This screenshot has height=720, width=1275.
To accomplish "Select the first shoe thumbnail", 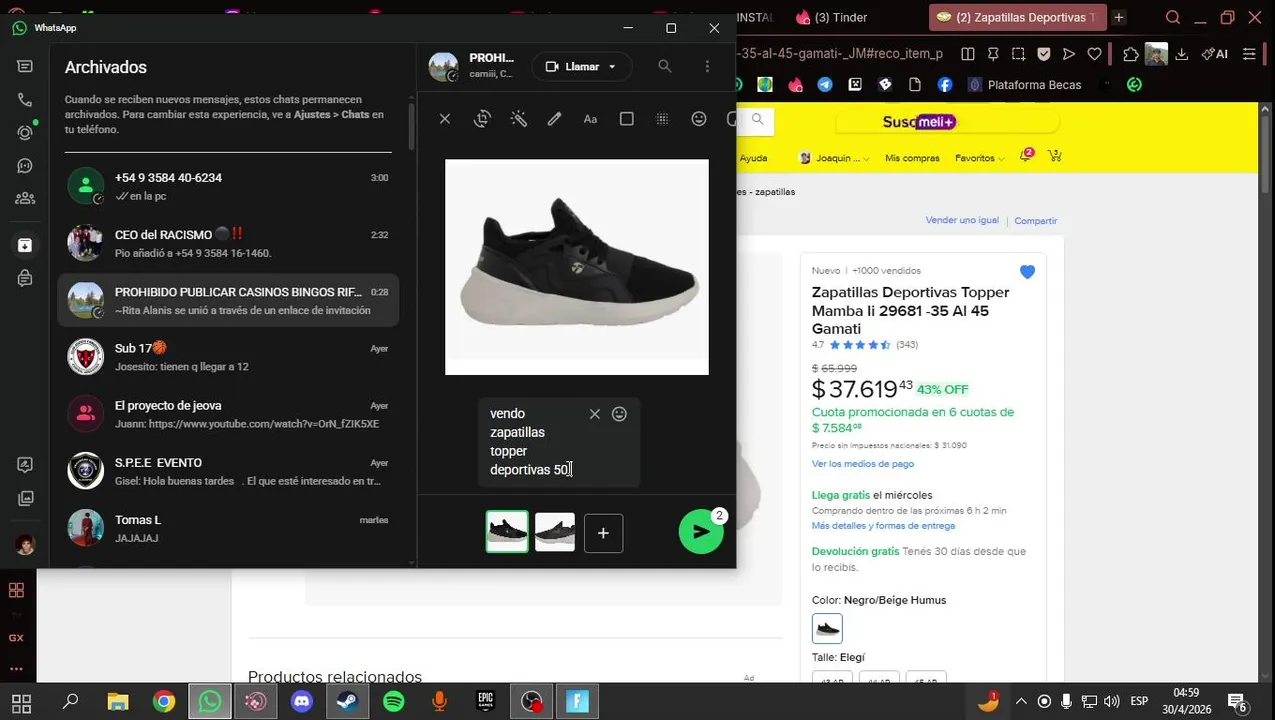I will tap(507, 532).
